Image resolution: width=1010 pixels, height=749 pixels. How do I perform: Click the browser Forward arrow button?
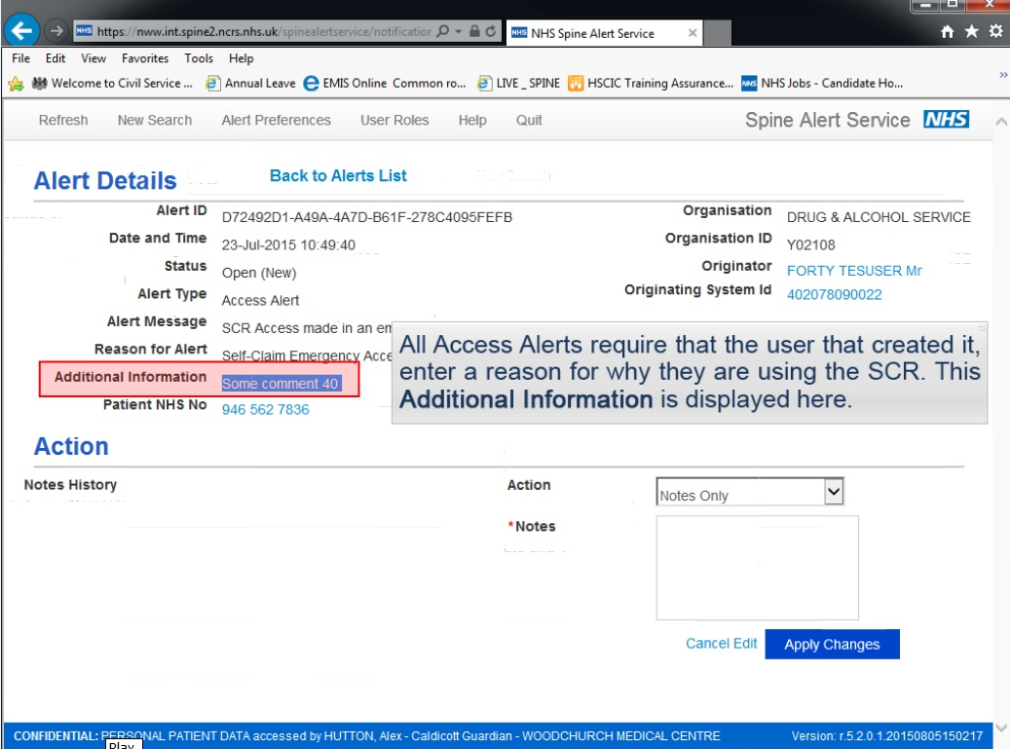click(x=57, y=31)
